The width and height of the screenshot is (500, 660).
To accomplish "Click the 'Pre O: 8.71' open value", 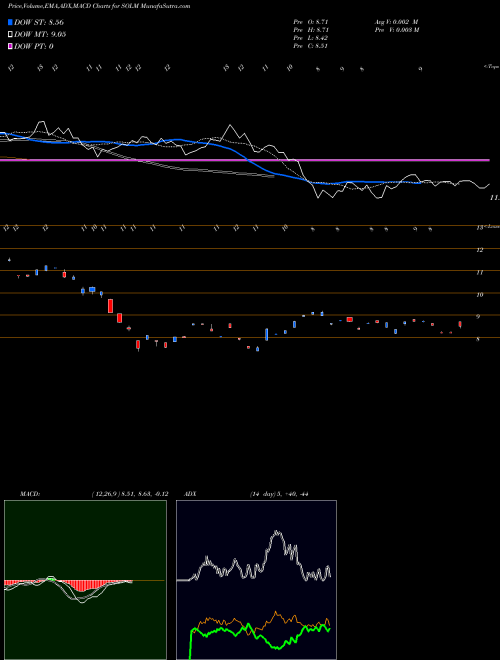I will 311,21.
